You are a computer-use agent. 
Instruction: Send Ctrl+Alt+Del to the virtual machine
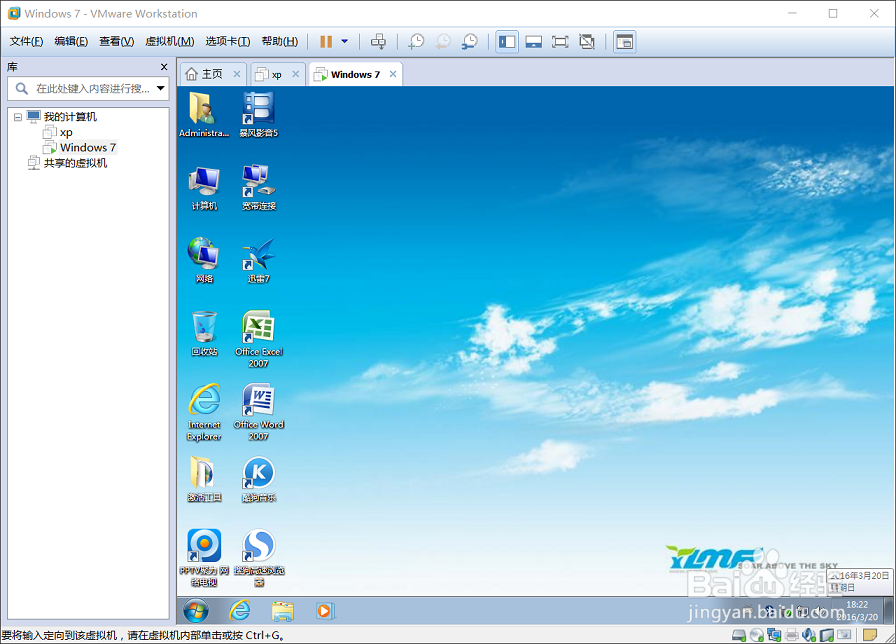[x=378, y=42]
